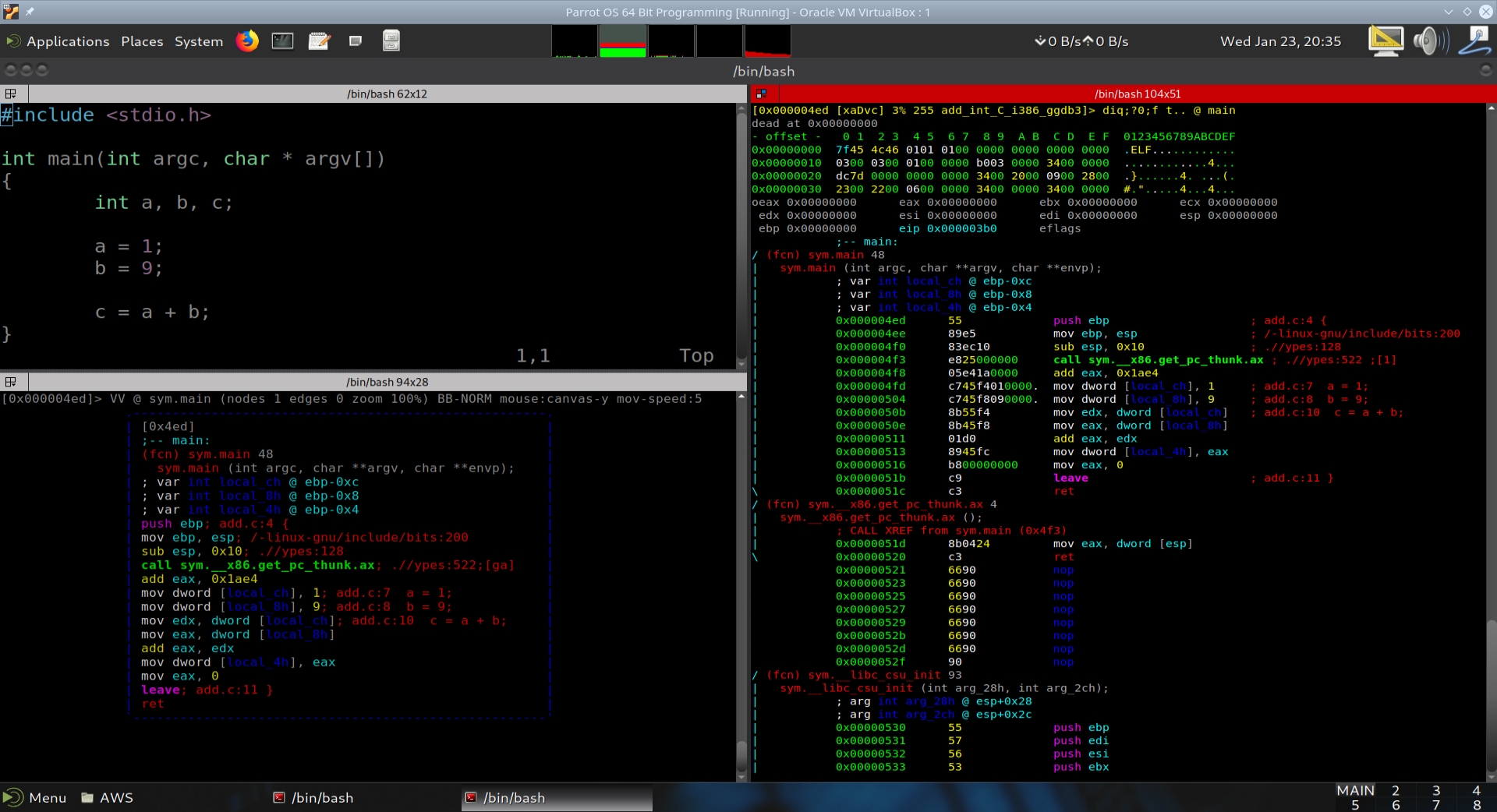This screenshot has width=1497, height=812.
Task: Open the AWS folder in the taskbar
Action: coord(108,797)
